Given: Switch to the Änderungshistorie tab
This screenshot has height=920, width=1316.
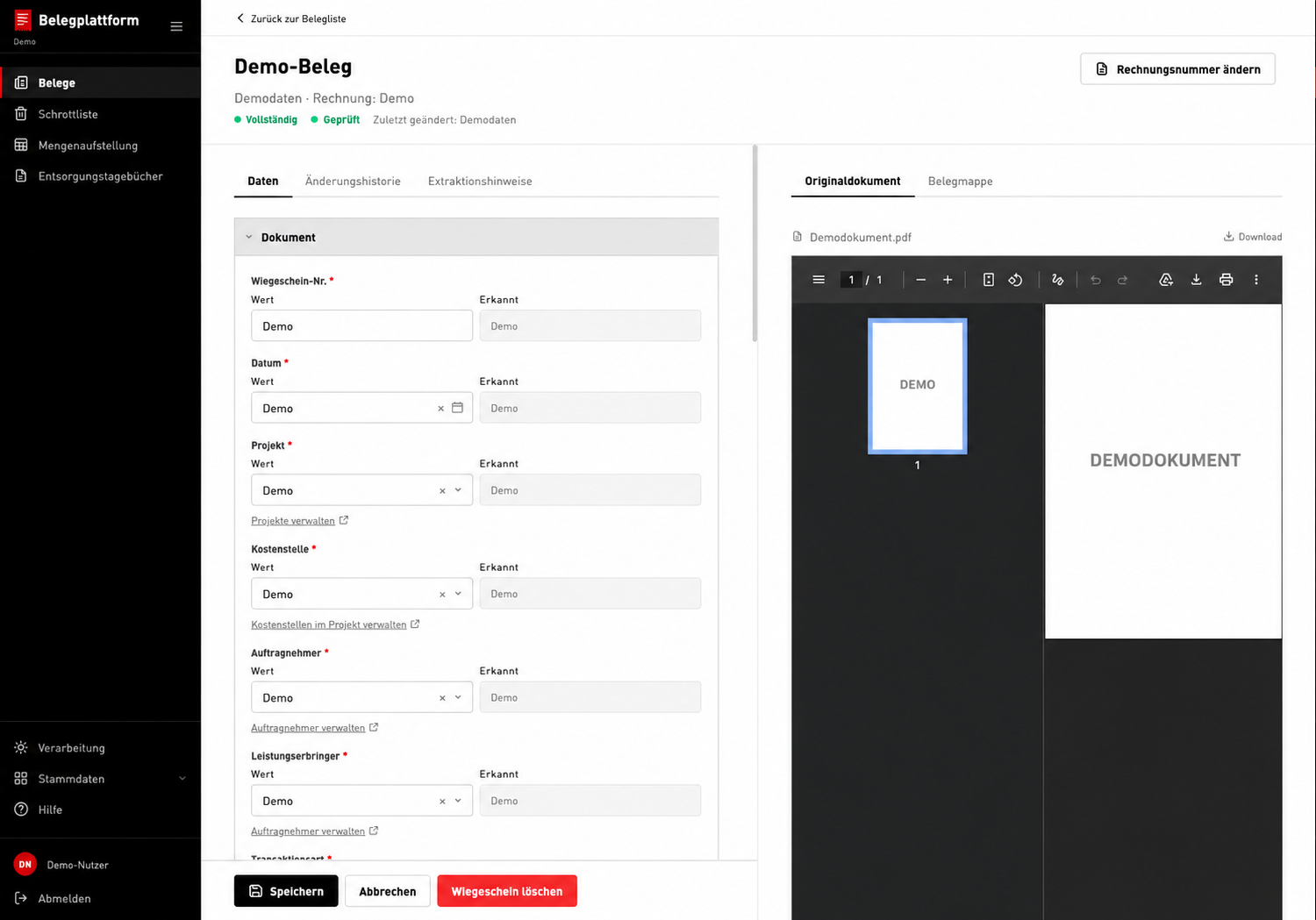Looking at the screenshot, I should [x=353, y=182].
